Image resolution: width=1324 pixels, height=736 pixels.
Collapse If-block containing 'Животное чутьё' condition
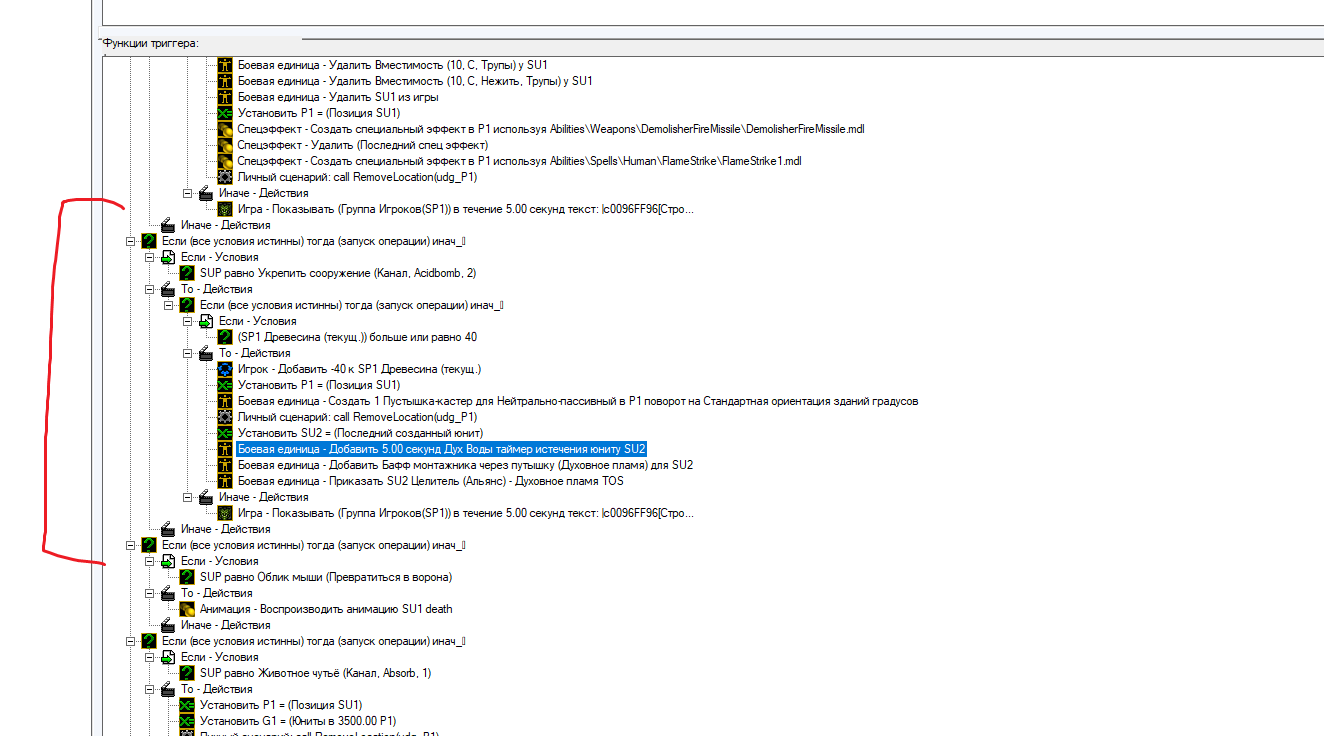[x=130, y=641]
